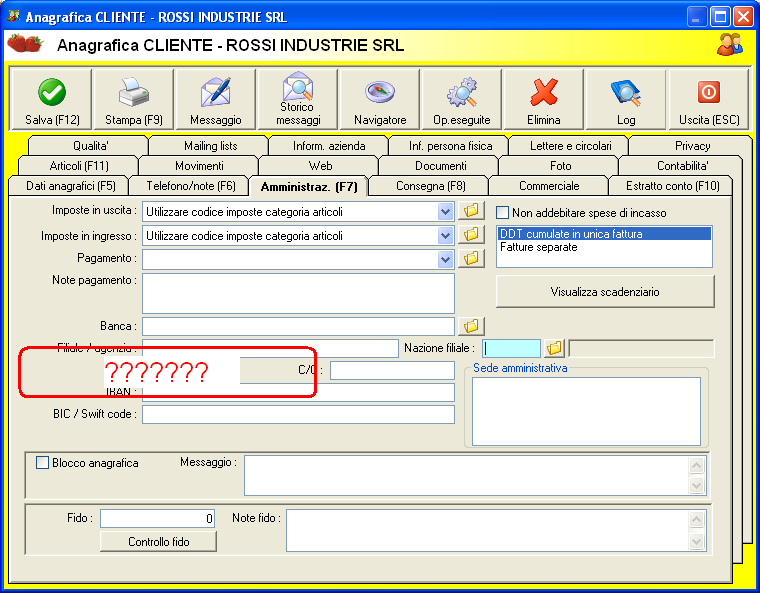The height and width of the screenshot is (593, 760).
Task: Click the Note fido text area
Action: pos(496,530)
